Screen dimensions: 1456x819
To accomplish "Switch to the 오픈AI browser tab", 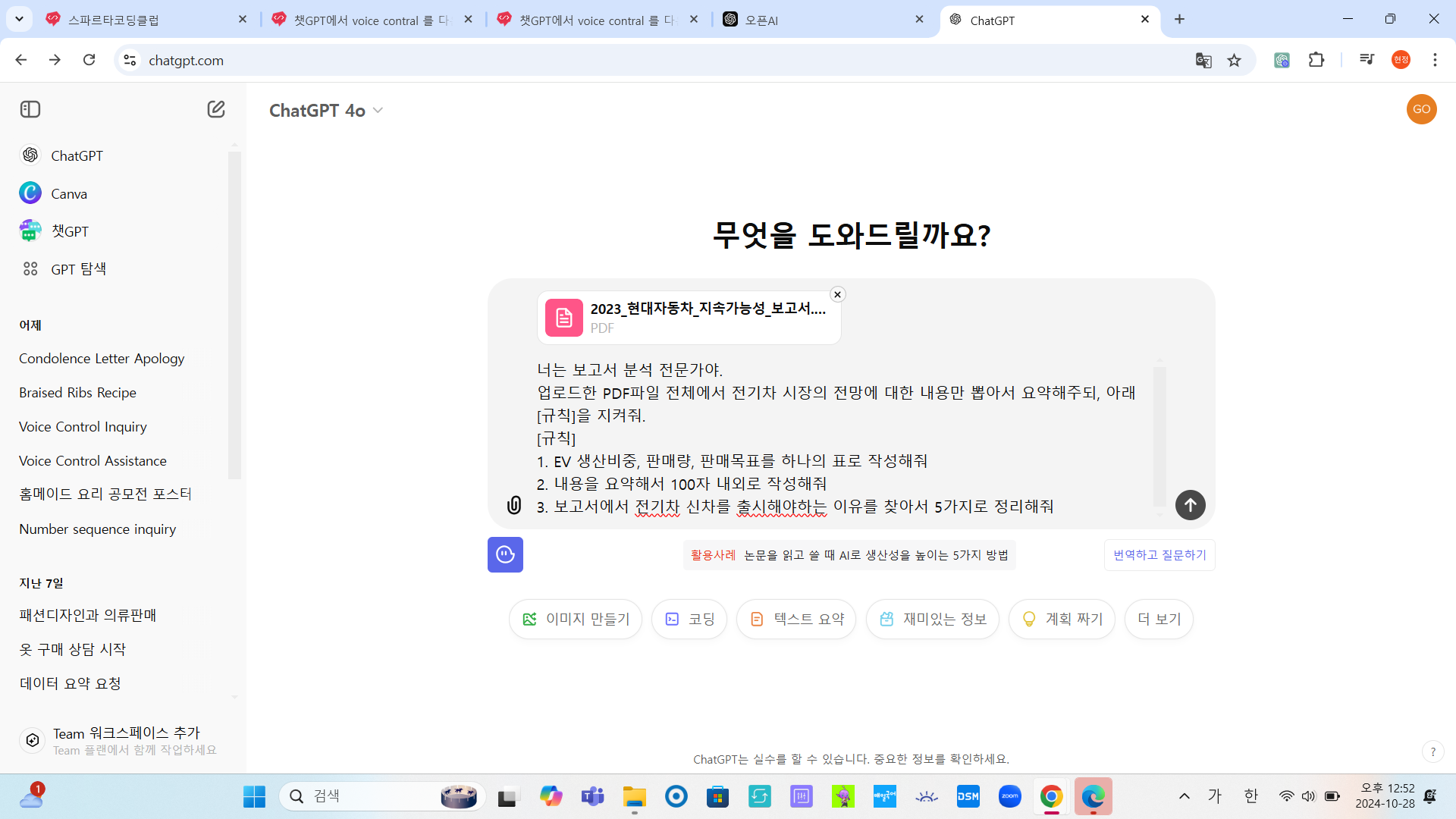I will point(823,20).
